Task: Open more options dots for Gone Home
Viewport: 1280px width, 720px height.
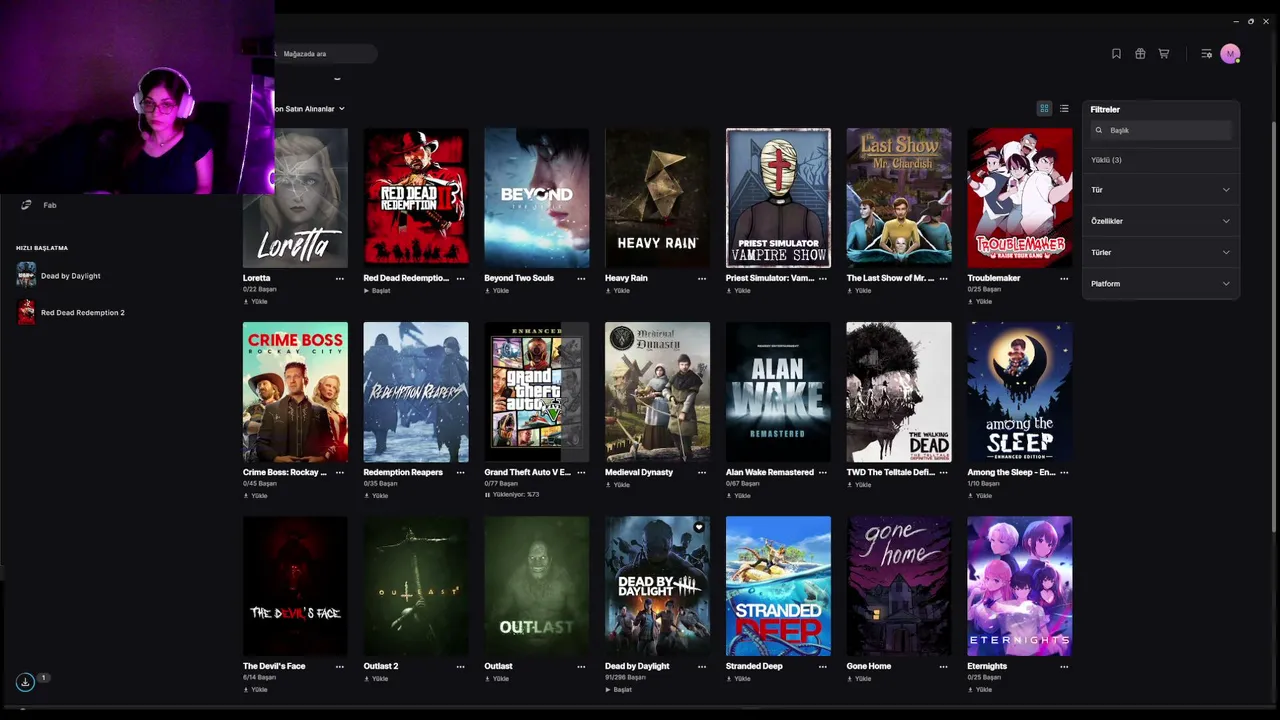Action: (x=943, y=666)
